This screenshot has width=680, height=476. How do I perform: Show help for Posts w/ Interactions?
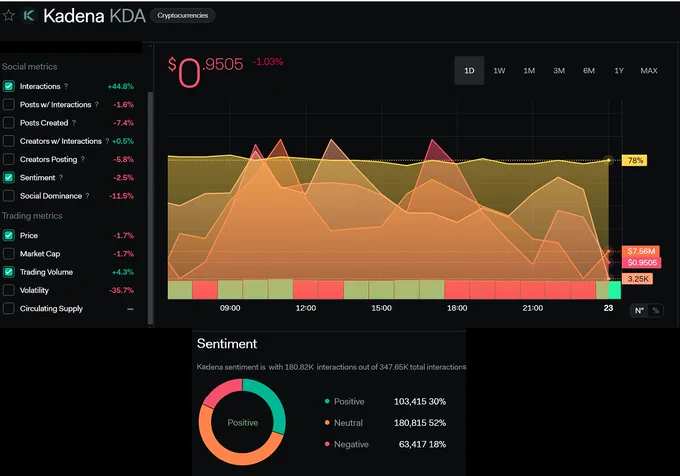[97, 104]
